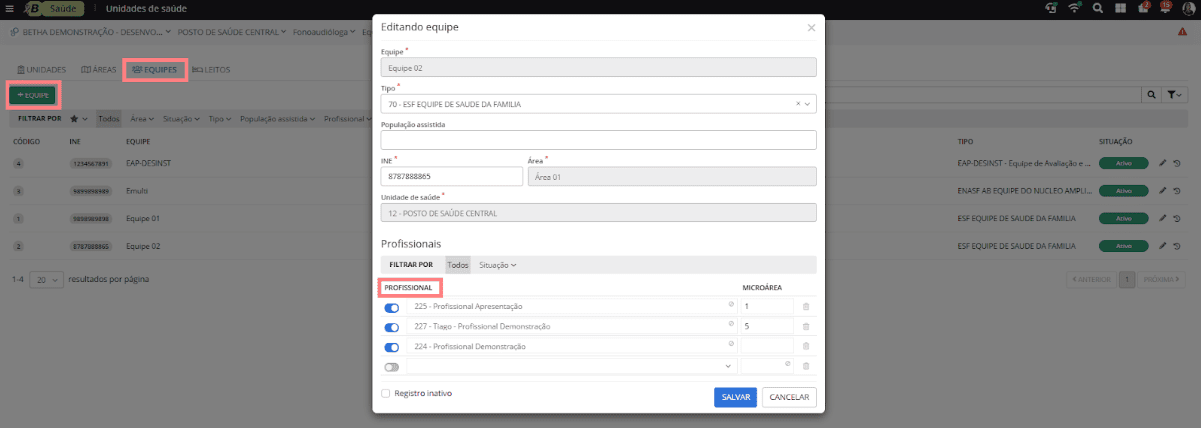Click the População assistida input field

[598, 140]
